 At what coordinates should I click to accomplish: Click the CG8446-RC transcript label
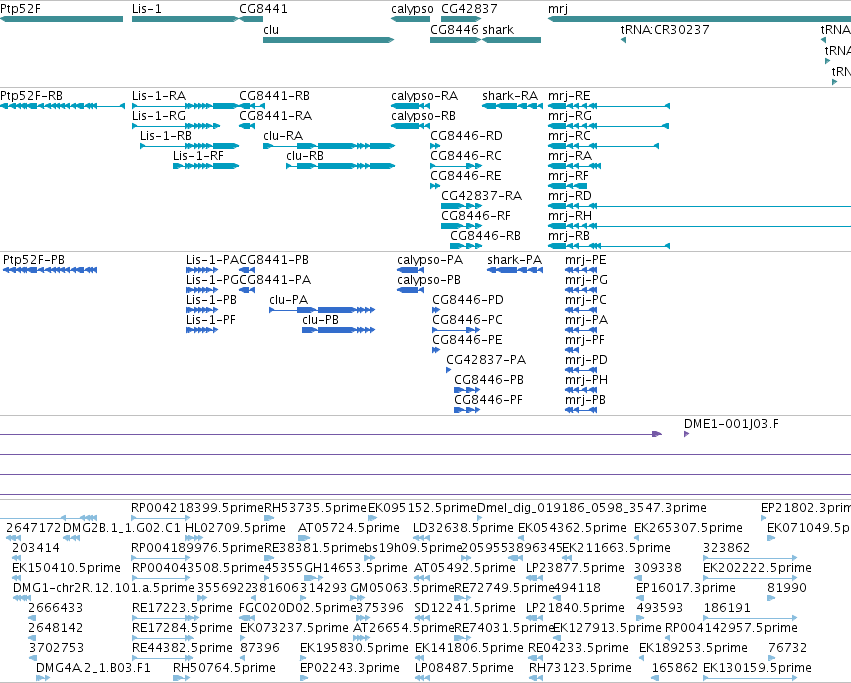click(466, 156)
